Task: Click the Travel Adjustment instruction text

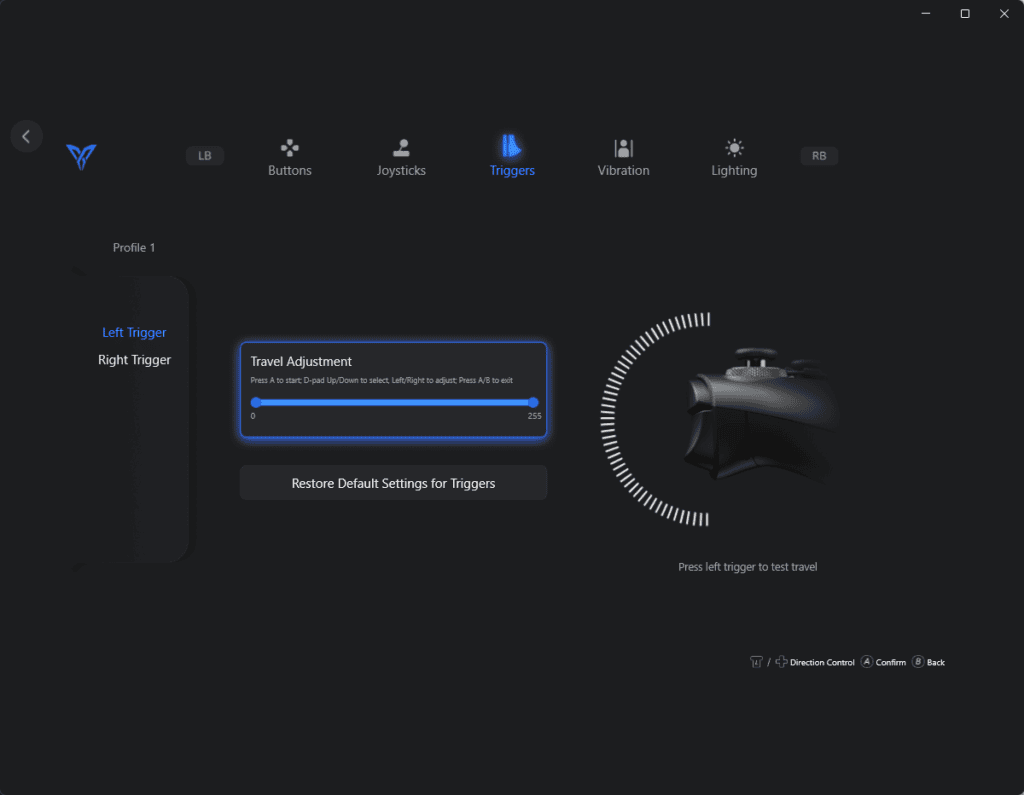Action: click(x=381, y=380)
